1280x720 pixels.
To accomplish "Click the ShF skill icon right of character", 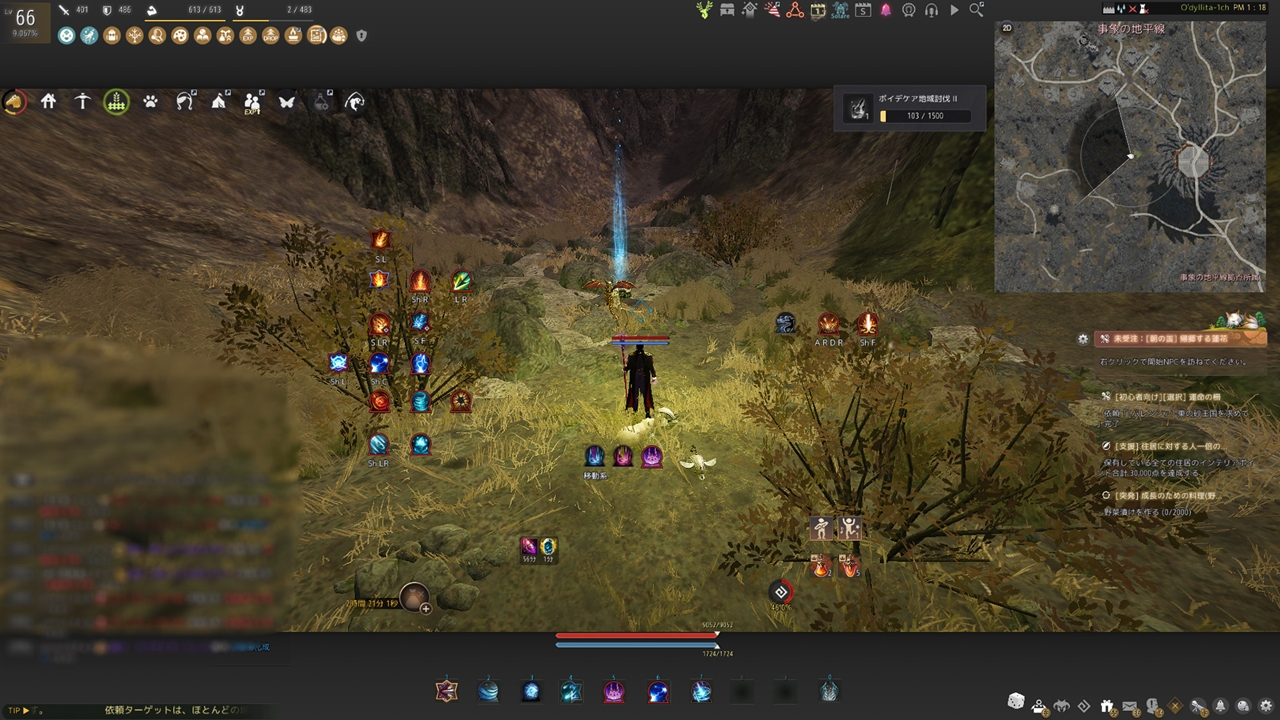I will (867, 324).
